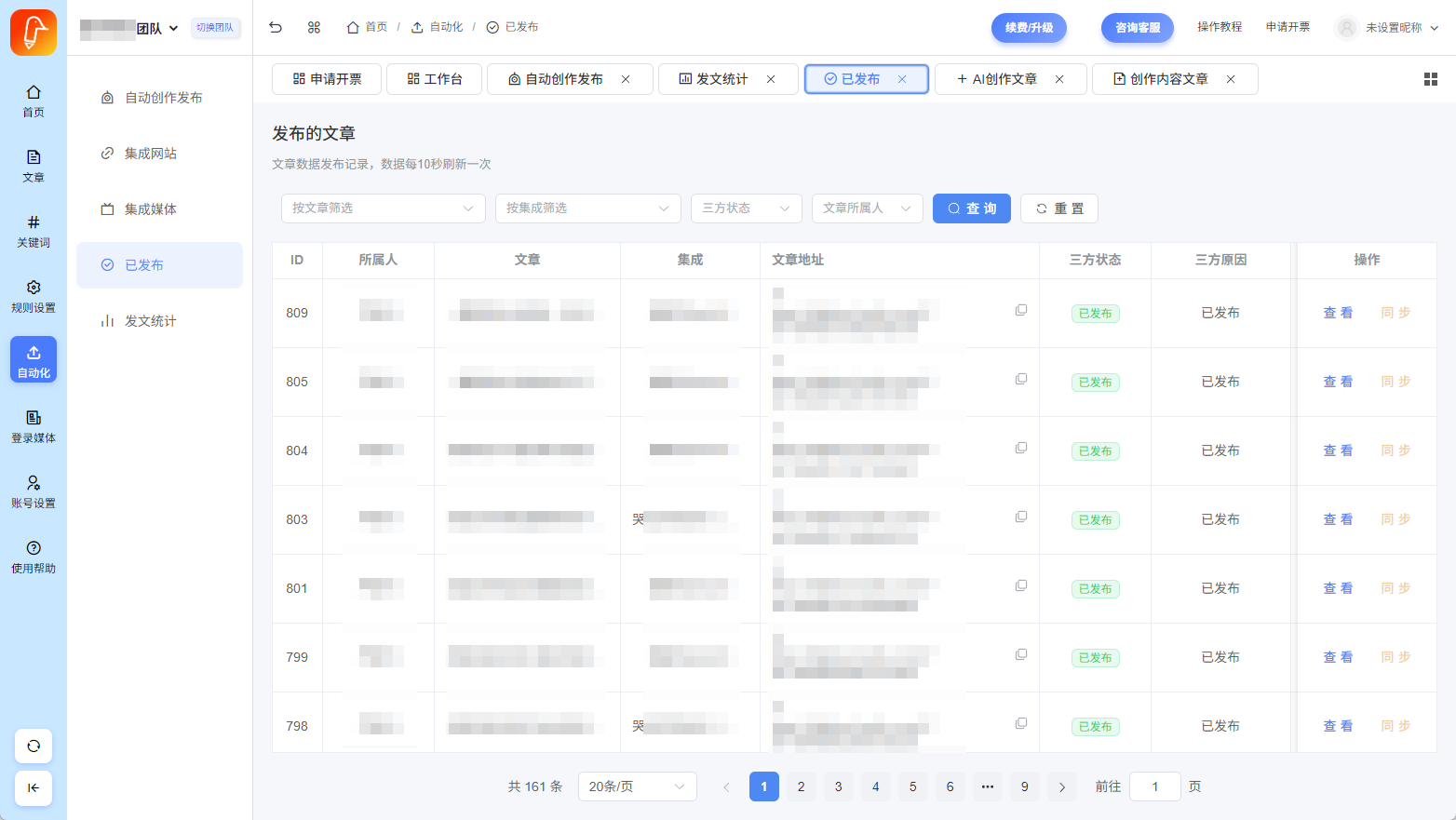Click 查看 link for row 805
The width and height of the screenshot is (1456, 820).
coord(1338,382)
